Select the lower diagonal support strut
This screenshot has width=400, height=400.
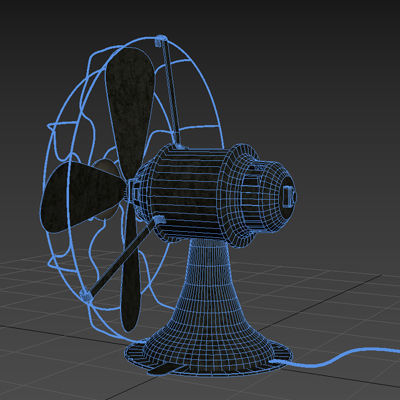(122, 258)
